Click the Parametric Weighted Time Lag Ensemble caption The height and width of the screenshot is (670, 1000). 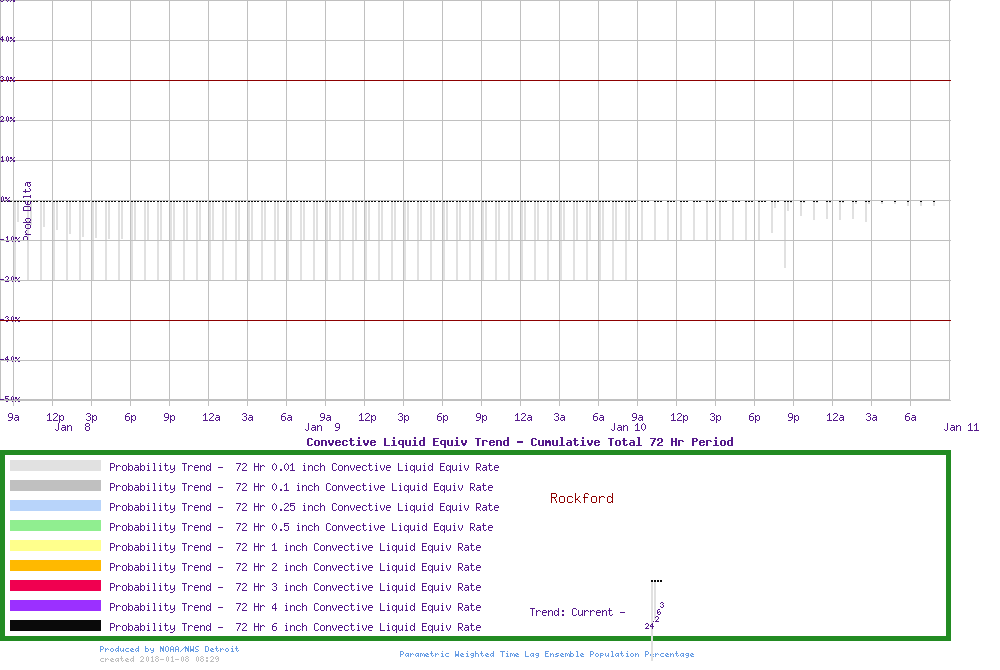(x=546, y=654)
